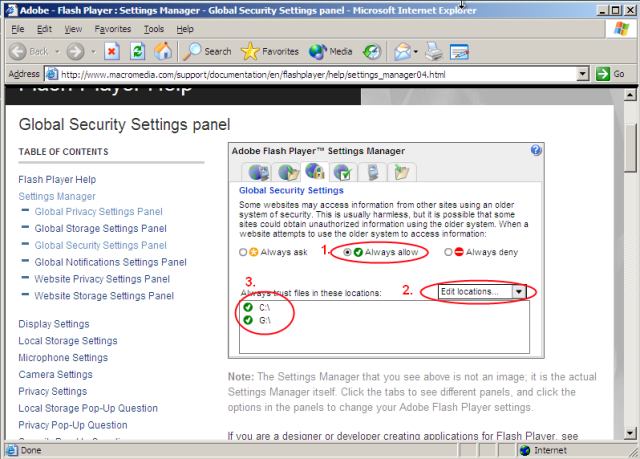Expand the address bar history dropdown

pyautogui.click(x=583, y=74)
